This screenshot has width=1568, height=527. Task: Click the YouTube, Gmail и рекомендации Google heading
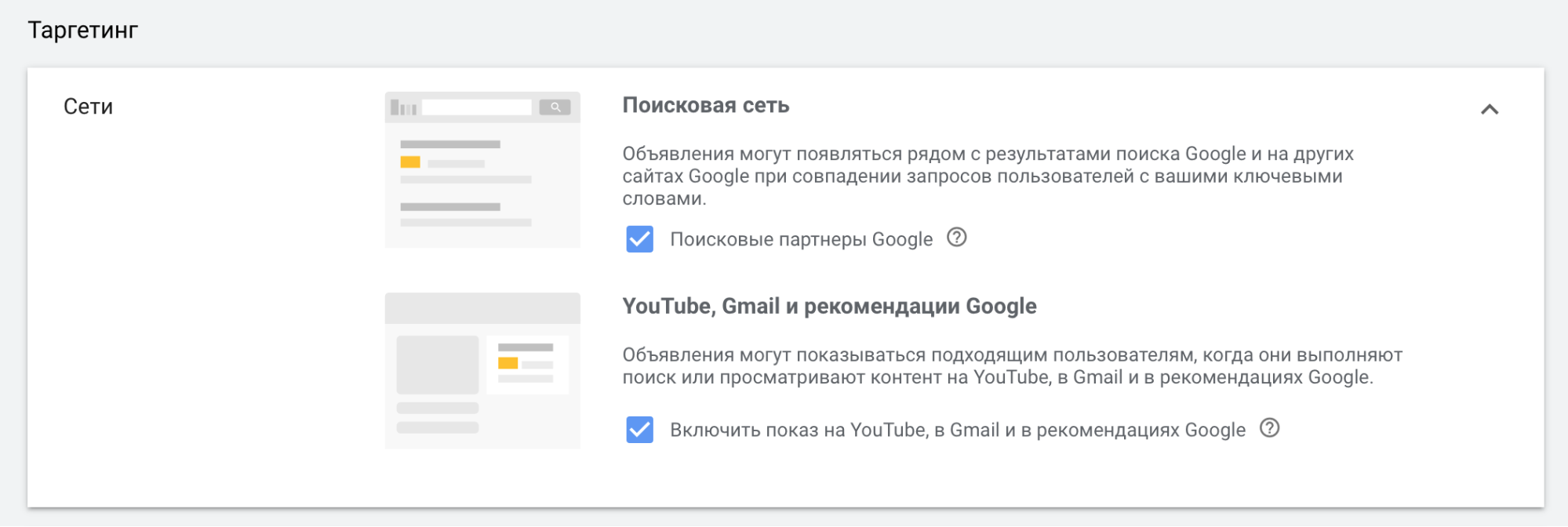[829, 306]
